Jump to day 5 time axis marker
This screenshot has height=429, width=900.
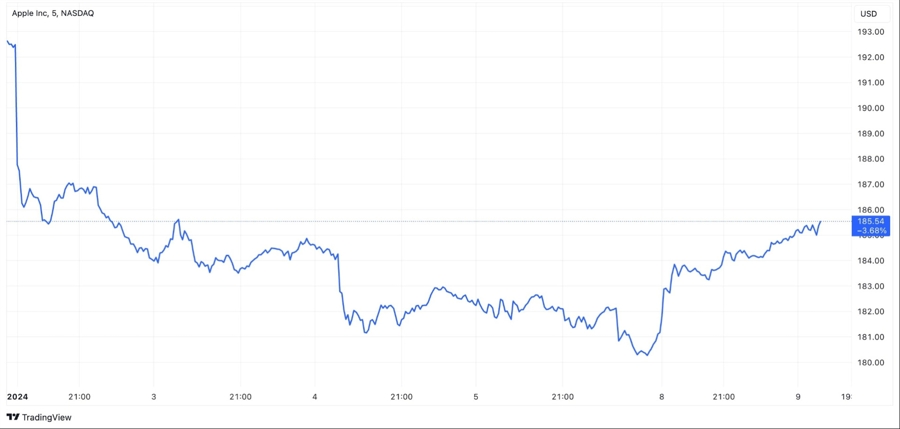coord(476,397)
